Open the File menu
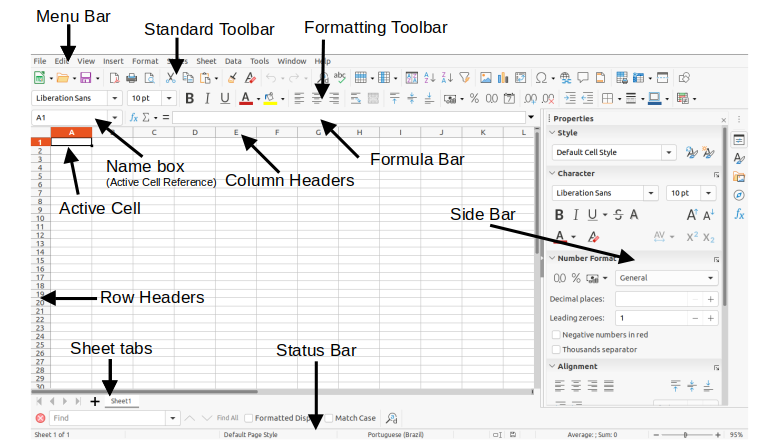This screenshot has width=759, height=446. pyautogui.click(x=40, y=61)
